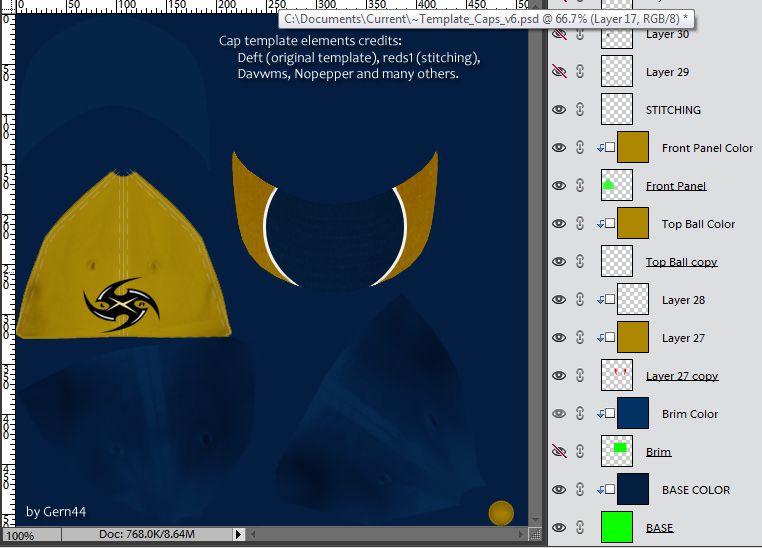Click the chain link icon on BASE layer
Image resolution: width=762 pixels, height=548 pixels.
[x=580, y=528]
